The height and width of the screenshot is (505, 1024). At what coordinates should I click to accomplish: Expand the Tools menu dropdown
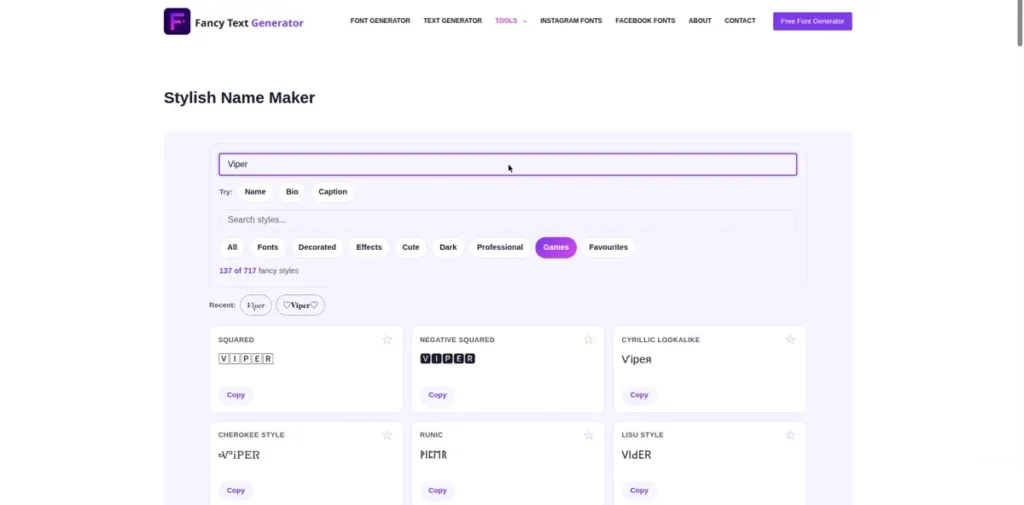[x=511, y=21]
